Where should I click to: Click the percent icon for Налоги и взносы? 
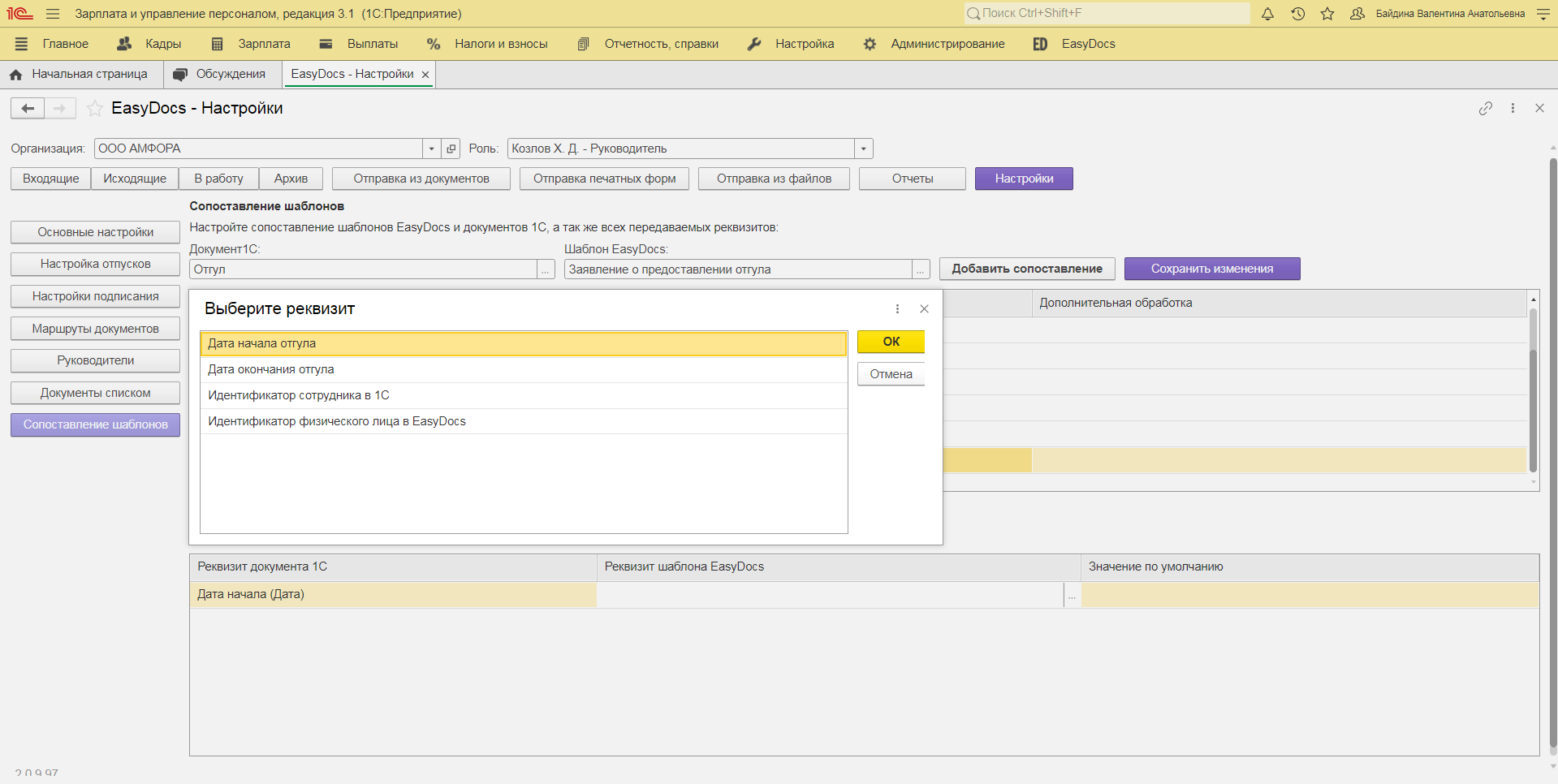click(433, 44)
